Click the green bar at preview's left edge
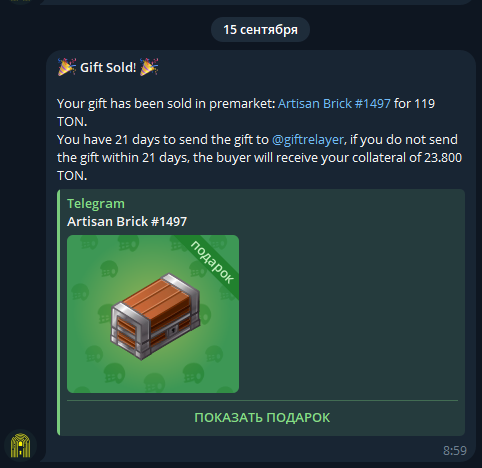Image resolution: width=482 pixels, height=468 pixels. point(59,312)
